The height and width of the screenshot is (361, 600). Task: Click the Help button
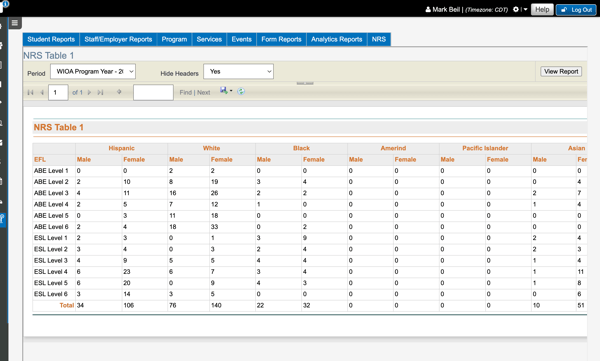click(542, 10)
